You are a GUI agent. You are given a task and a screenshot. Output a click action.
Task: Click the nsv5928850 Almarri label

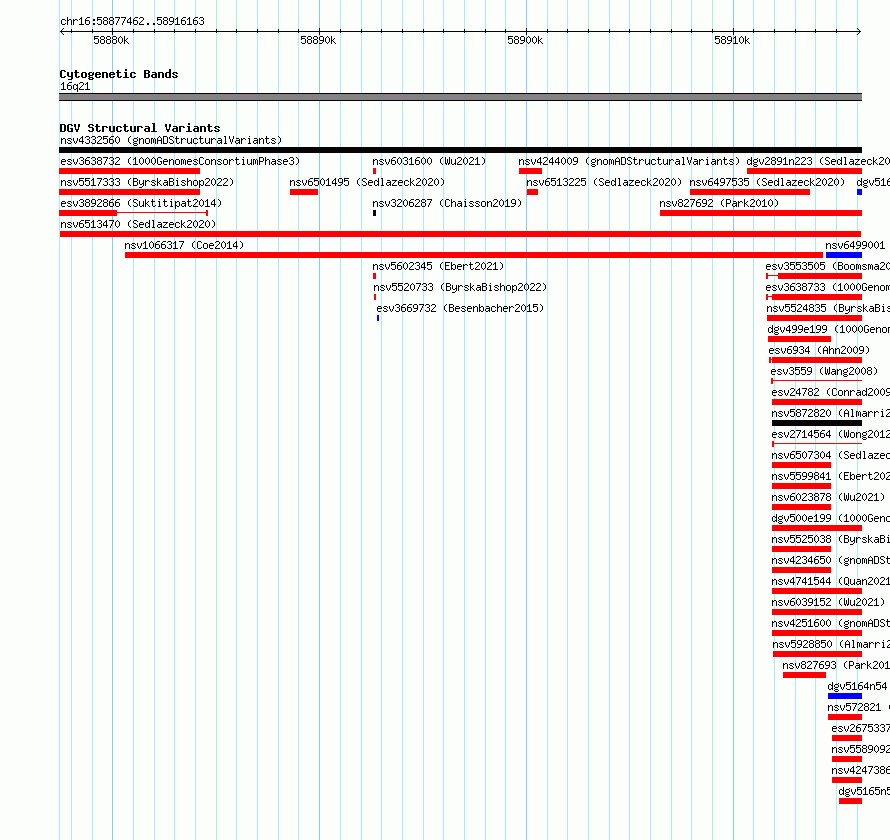coord(831,644)
